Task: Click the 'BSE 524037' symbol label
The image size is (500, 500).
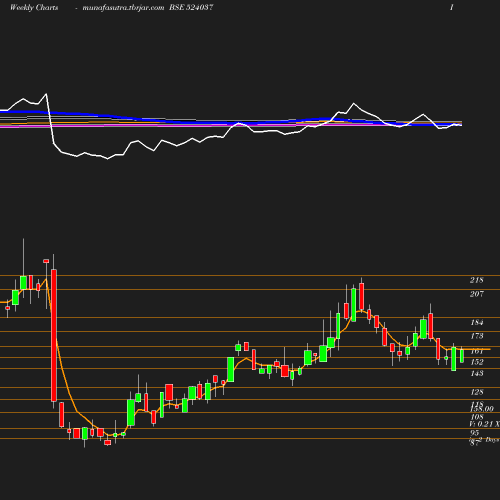Action: [191, 7]
